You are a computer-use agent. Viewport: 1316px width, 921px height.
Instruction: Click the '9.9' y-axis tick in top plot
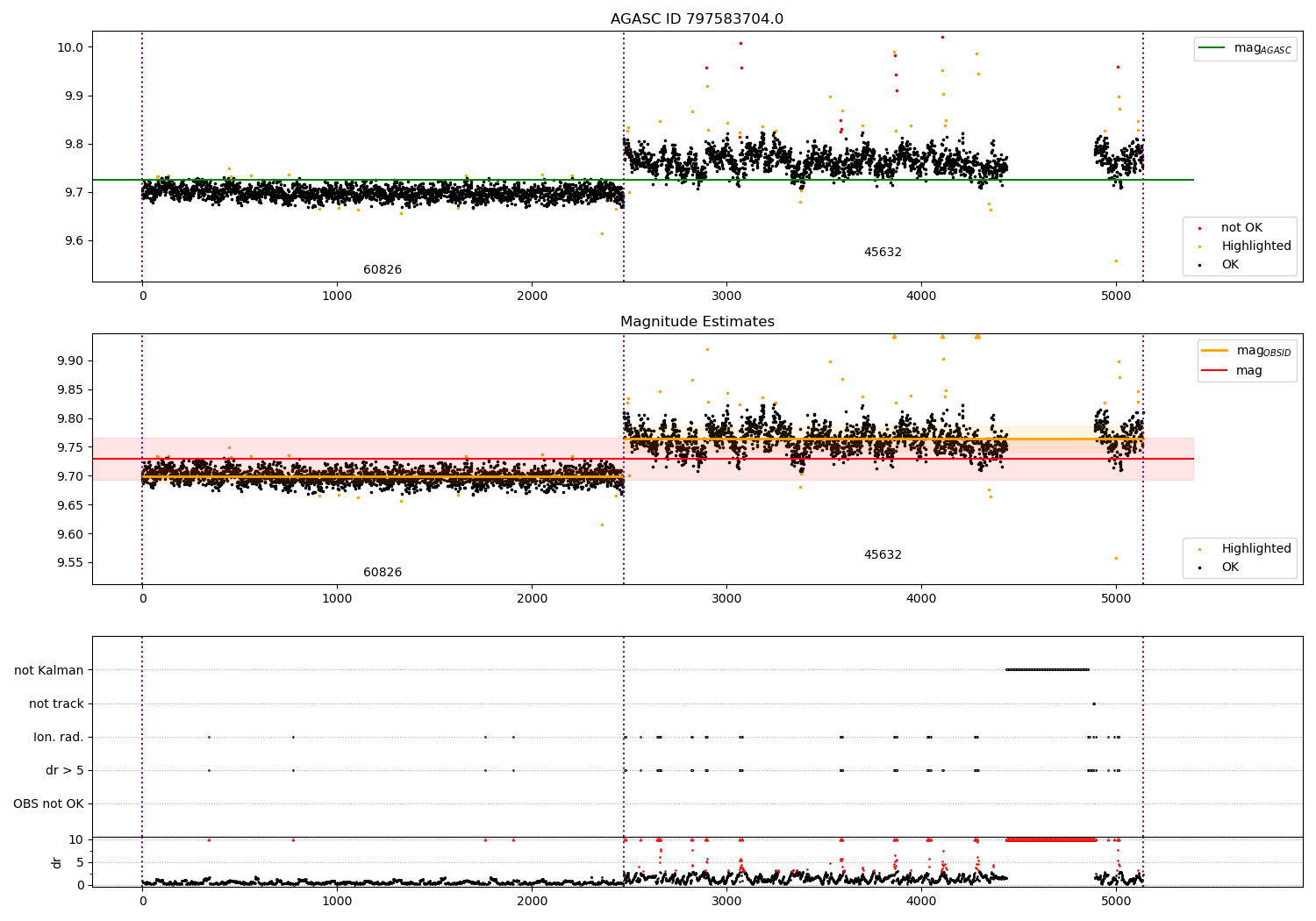pyautogui.click(x=75, y=96)
